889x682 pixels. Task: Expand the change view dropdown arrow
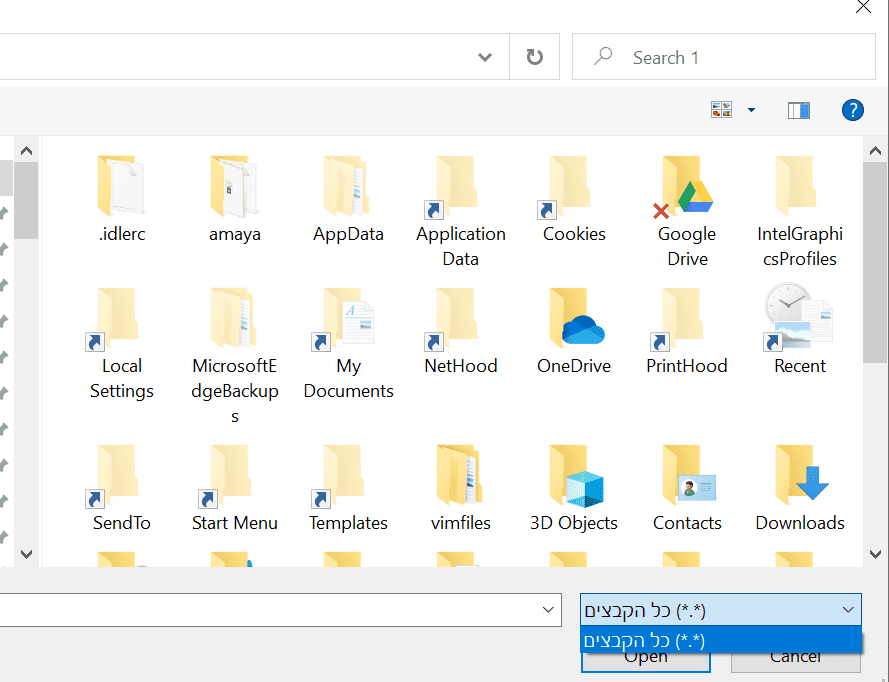tap(749, 109)
